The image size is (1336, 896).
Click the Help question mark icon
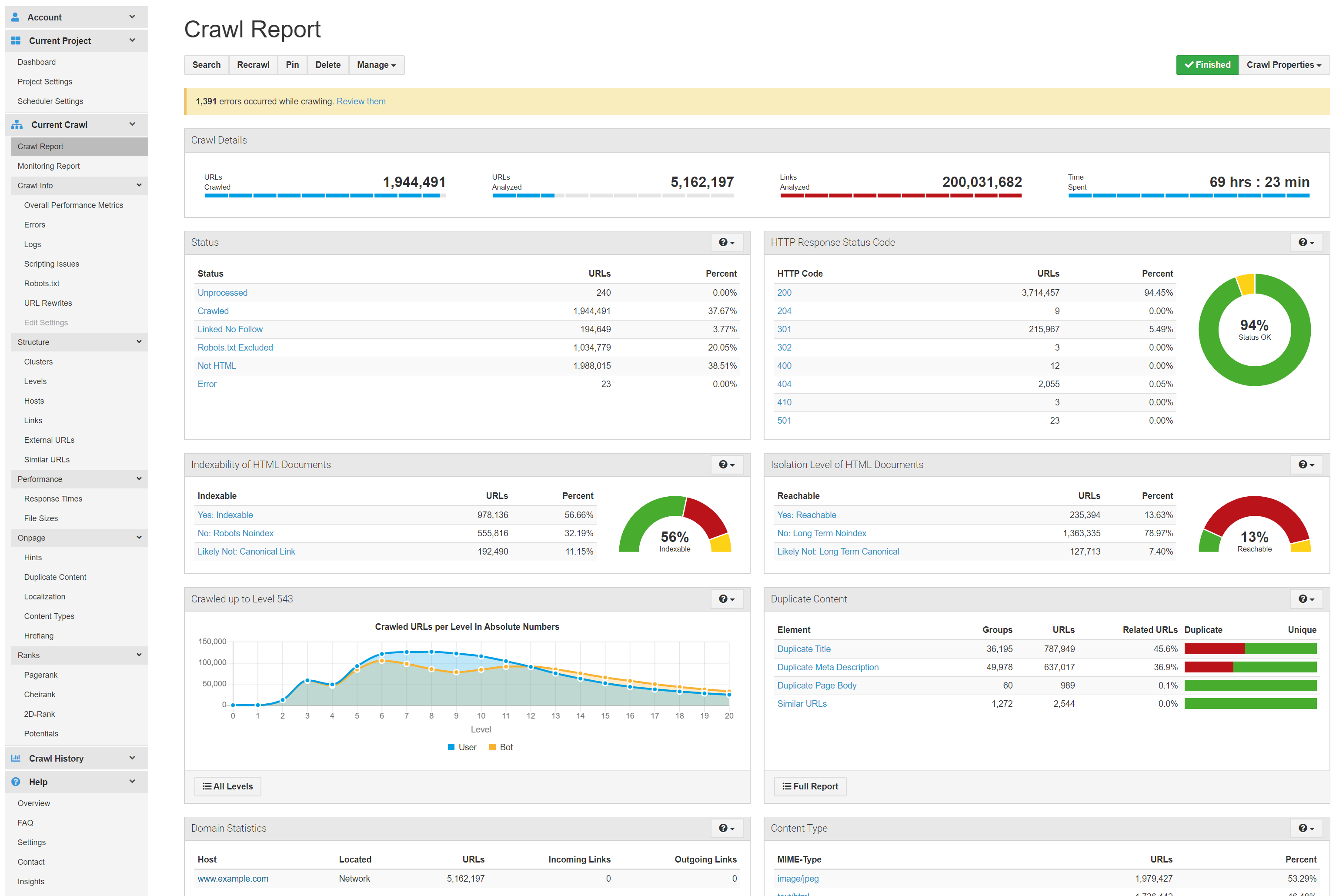tap(16, 781)
